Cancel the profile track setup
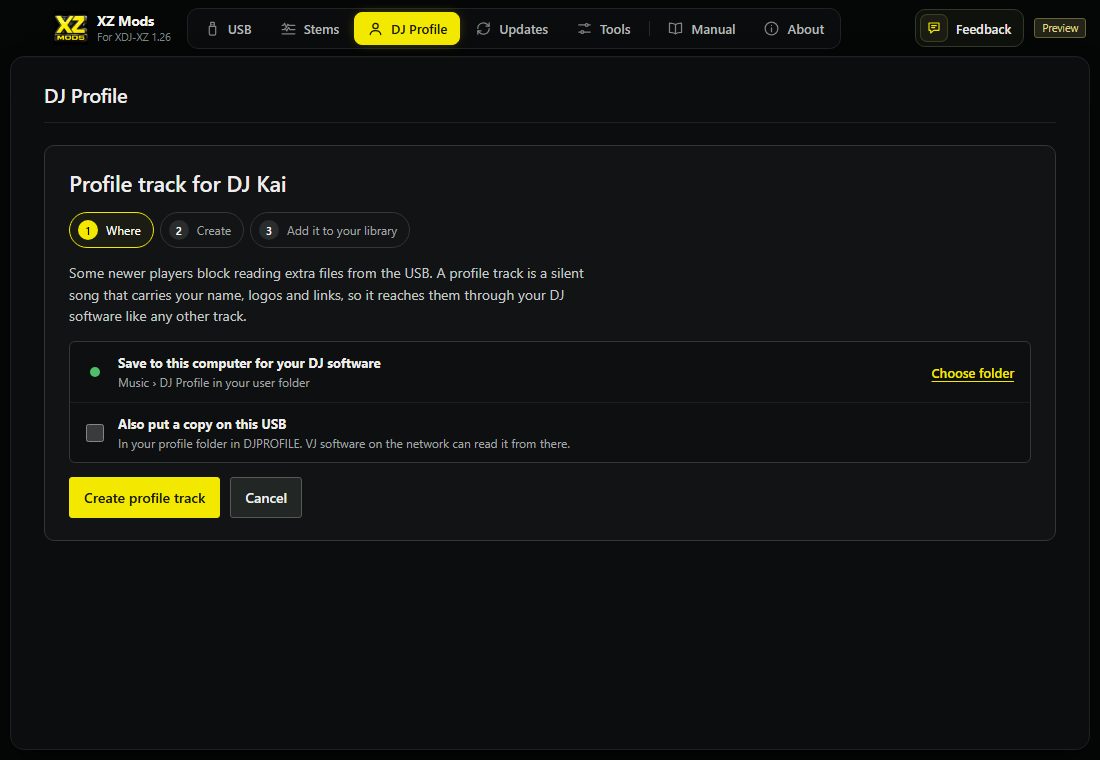1100x760 pixels. [x=266, y=498]
